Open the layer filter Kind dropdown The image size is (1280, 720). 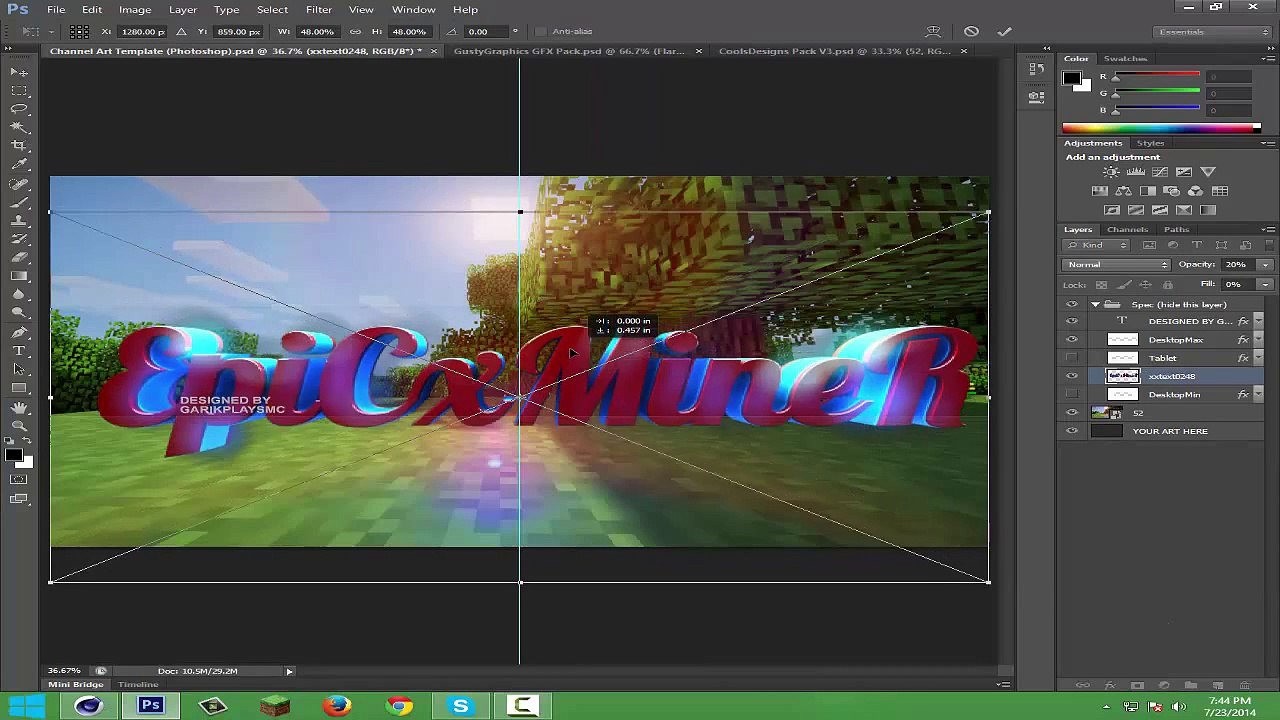[x=1097, y=245]
